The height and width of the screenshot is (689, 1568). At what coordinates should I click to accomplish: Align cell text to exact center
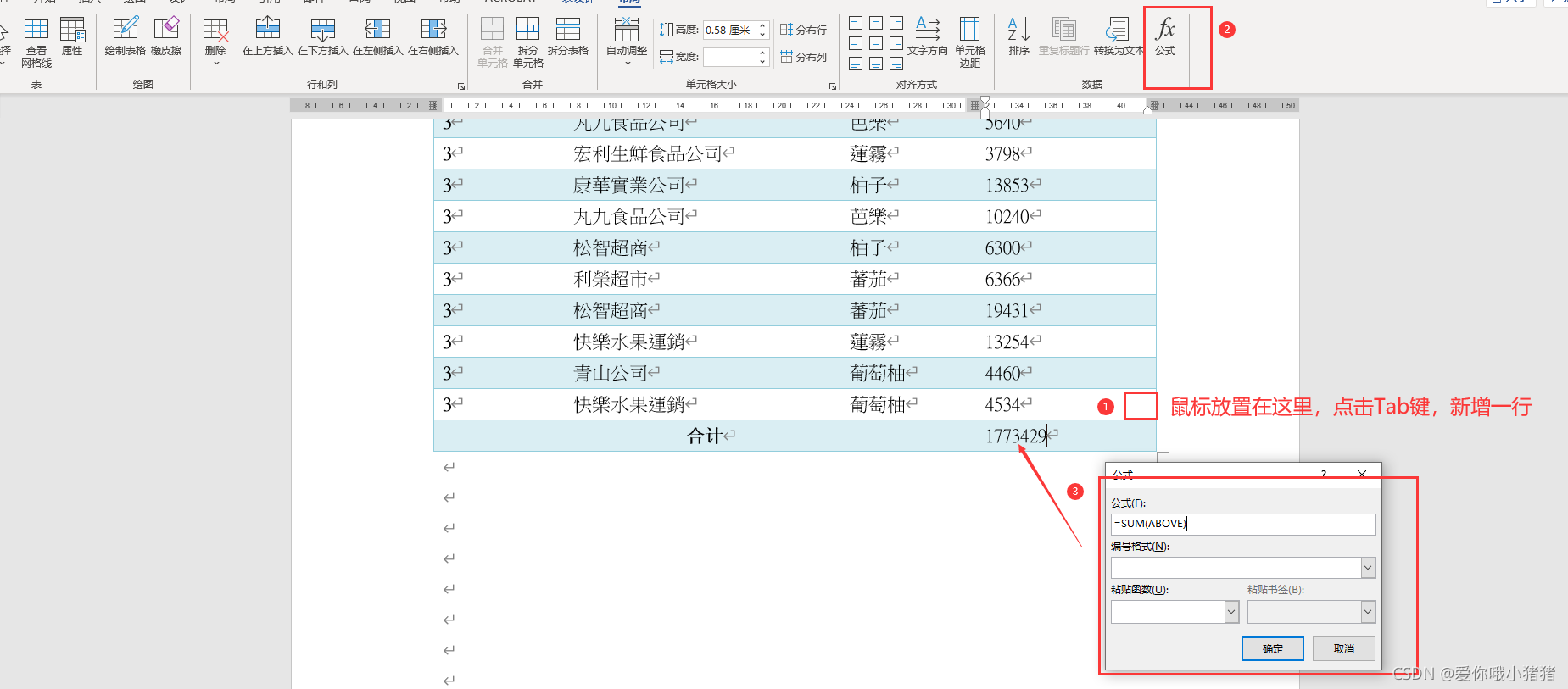point(876,43)
